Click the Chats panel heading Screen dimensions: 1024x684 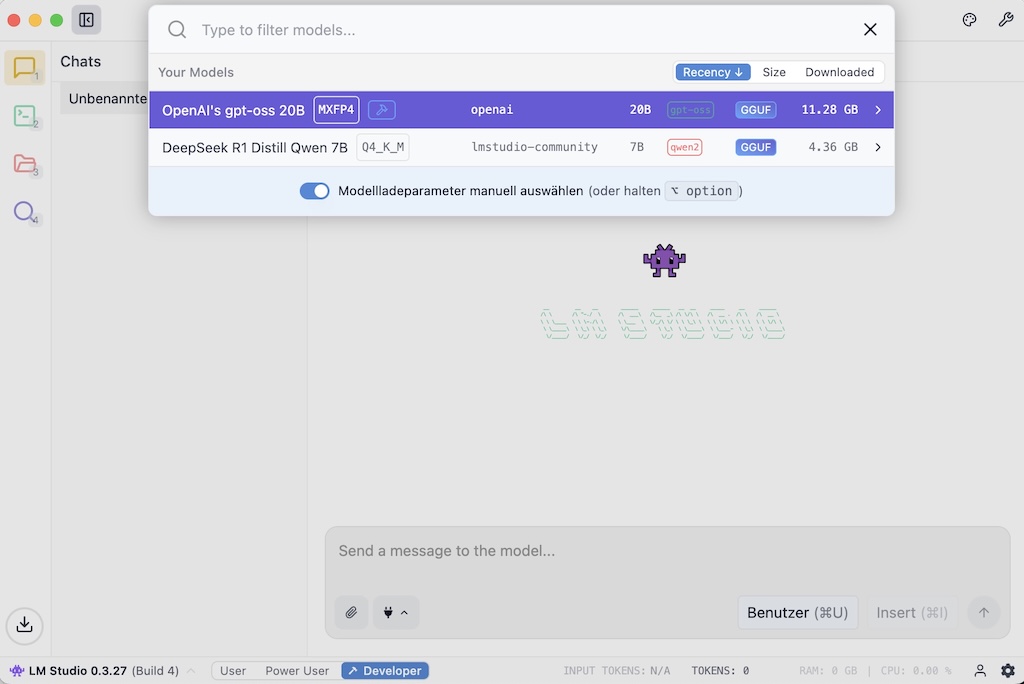pos(80,61)
